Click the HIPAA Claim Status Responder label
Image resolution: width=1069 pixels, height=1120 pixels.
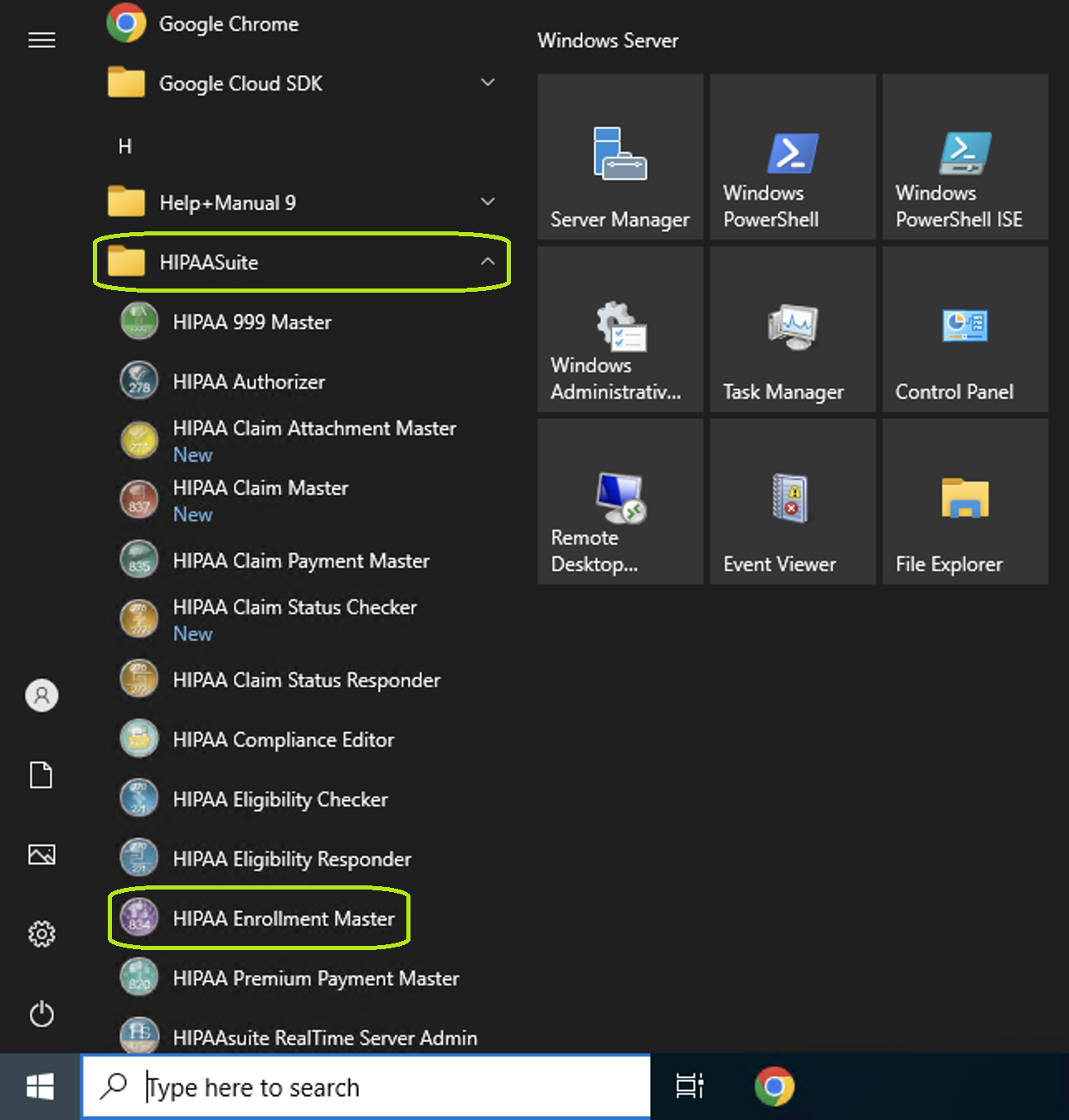click(x=306, y=680)
